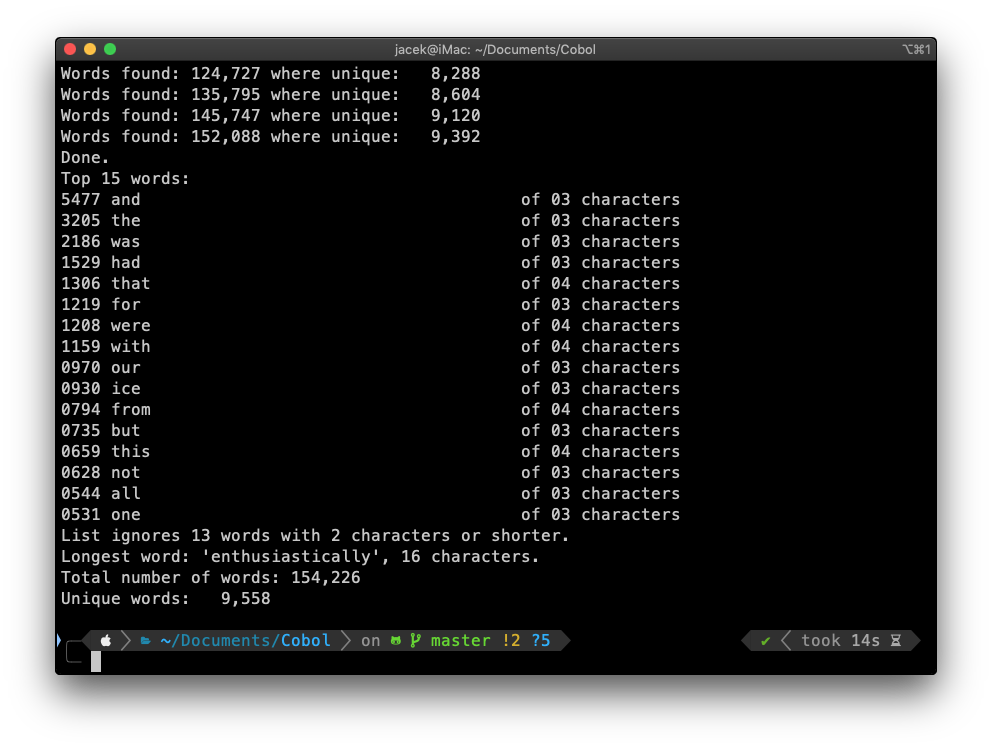The image size is (992, 748).
Task: Click the '!2' modified files indicator
Action: point(511,640)
